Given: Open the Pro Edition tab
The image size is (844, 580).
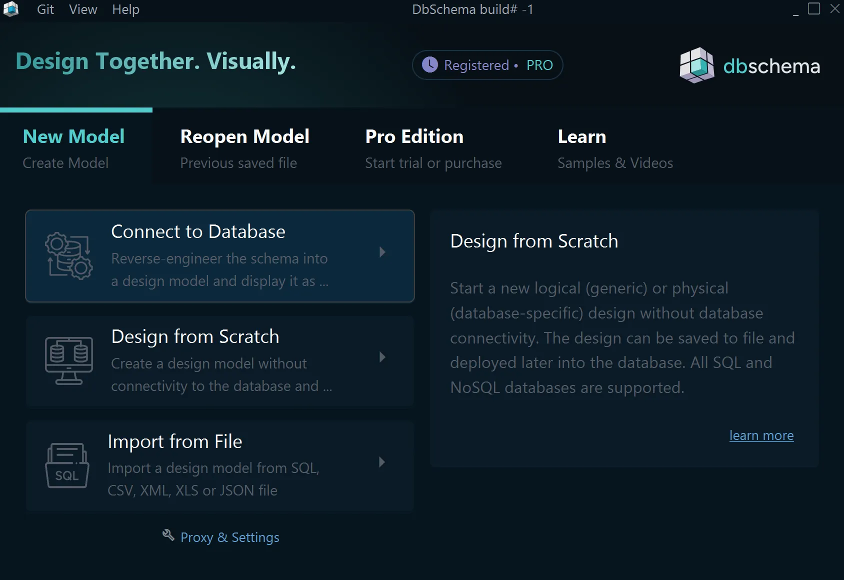Looking at the screenshot, I should click(413, 137).
